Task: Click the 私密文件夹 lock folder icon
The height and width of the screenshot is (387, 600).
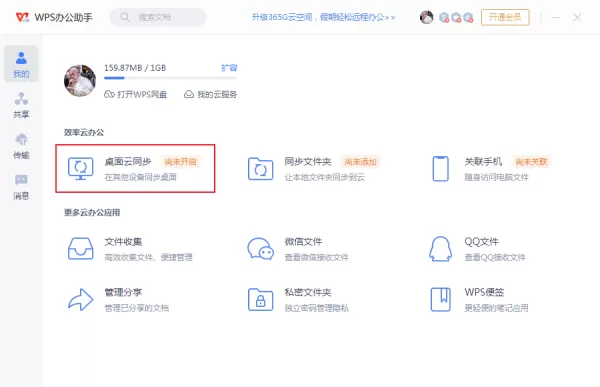Action: coord(260,299)
